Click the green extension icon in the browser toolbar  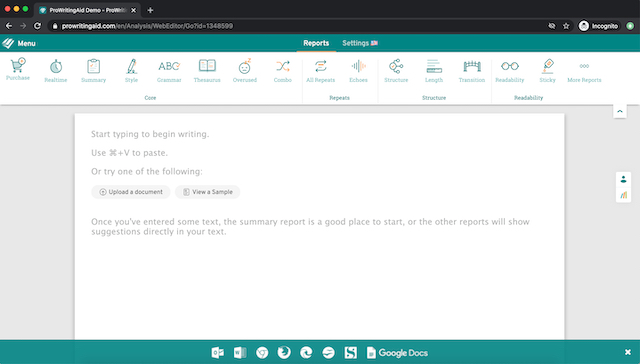click(x=630, y=26)
